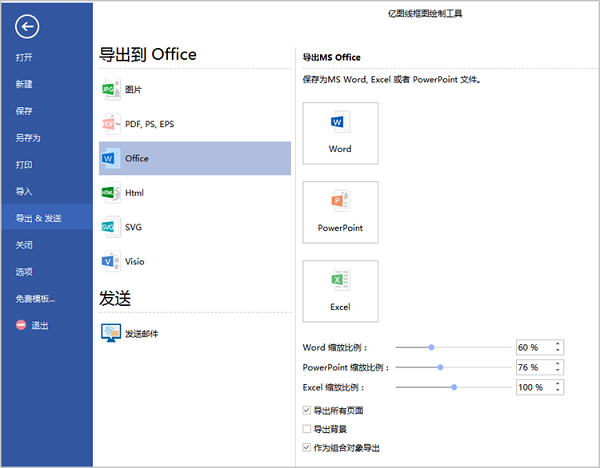Click the 退出 label in sidebar
This screenshot has height=468, width=600.
click(x=40, y=326)
